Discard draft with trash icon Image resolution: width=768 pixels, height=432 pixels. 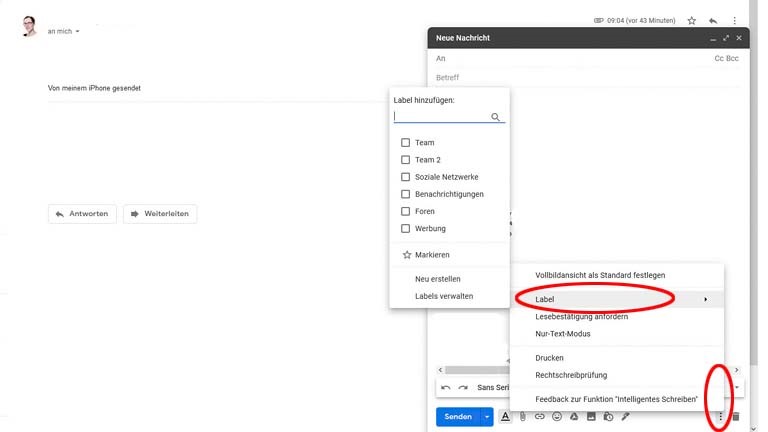[x=736, y=416]
